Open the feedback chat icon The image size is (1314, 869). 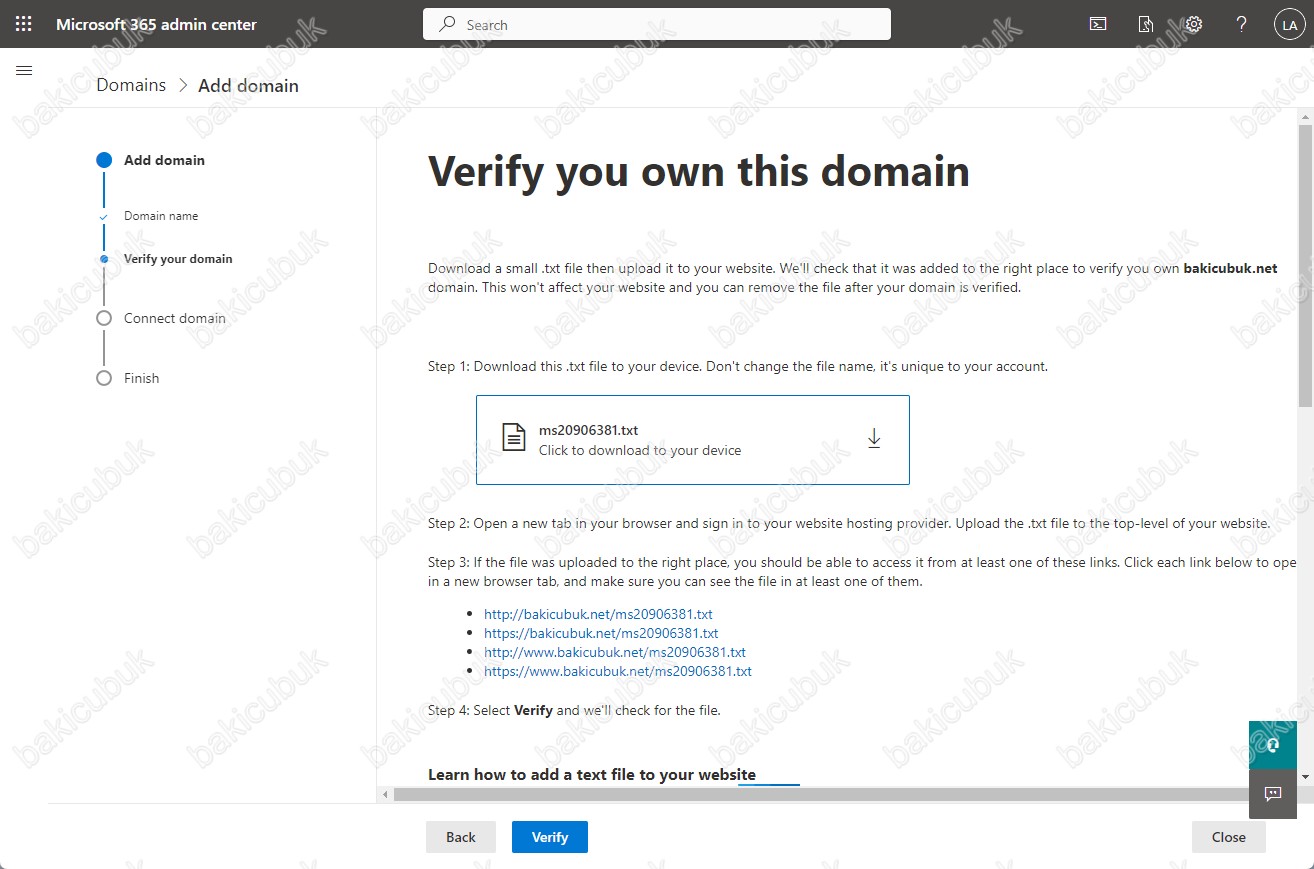point(1273,794)
